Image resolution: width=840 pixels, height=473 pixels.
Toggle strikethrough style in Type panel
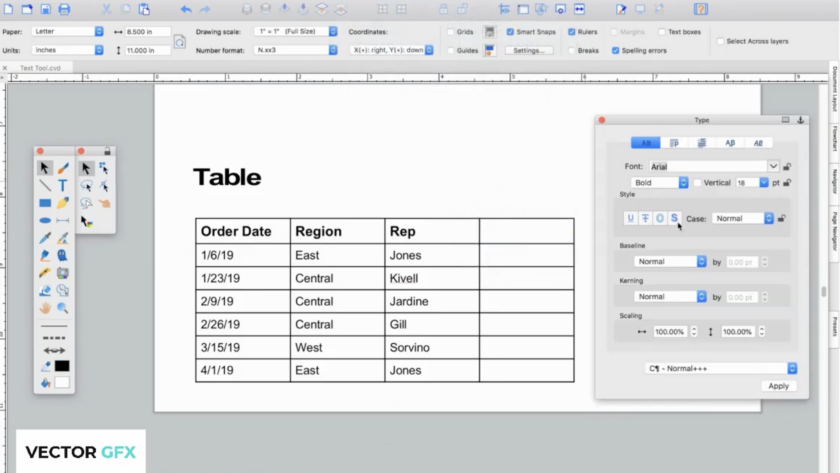pos(645,218)
